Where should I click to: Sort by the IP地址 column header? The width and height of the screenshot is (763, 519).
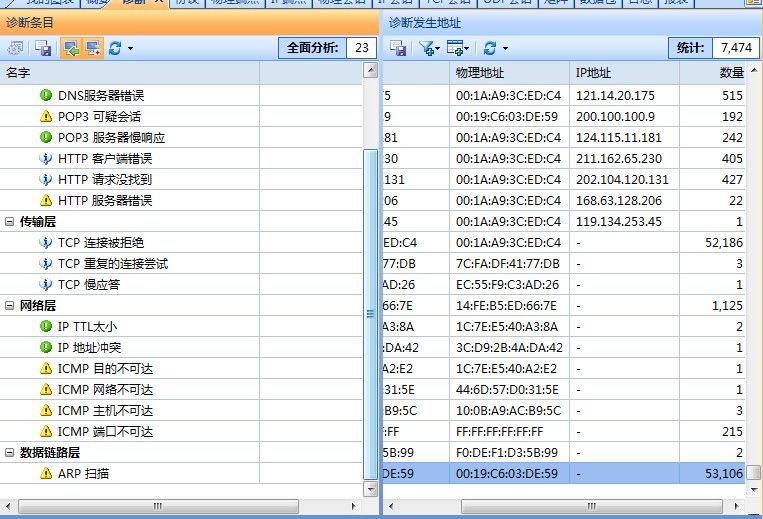(624, 73)
